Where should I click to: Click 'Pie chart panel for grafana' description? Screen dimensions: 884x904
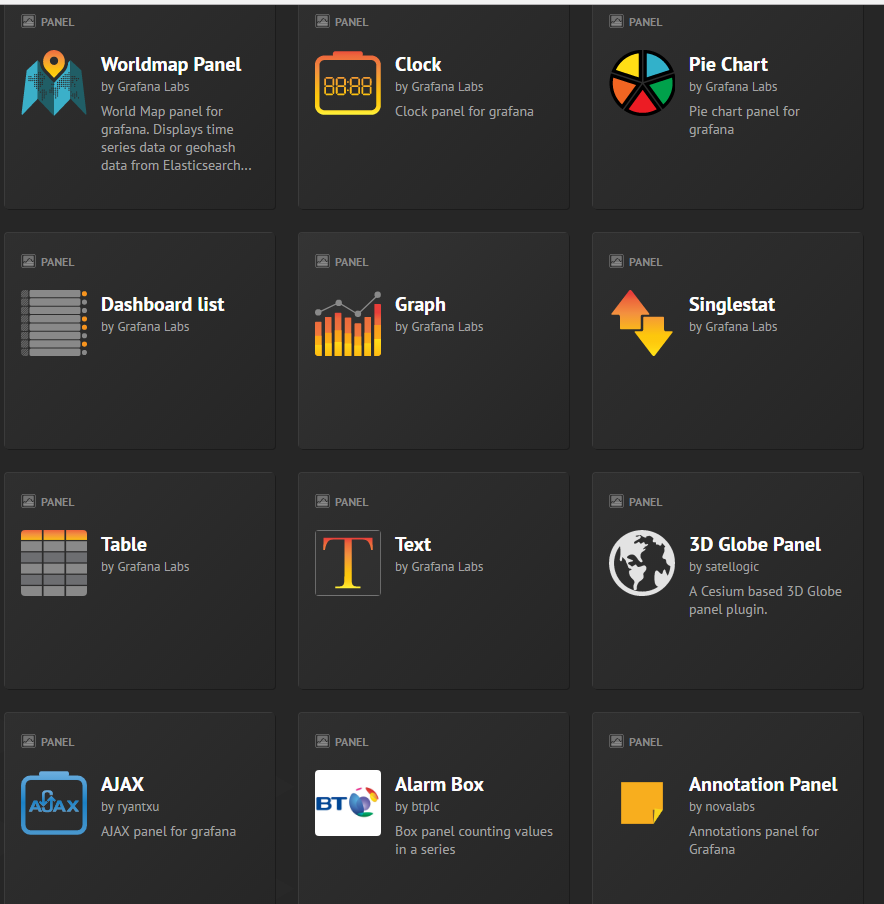click(x=744, y=120)
